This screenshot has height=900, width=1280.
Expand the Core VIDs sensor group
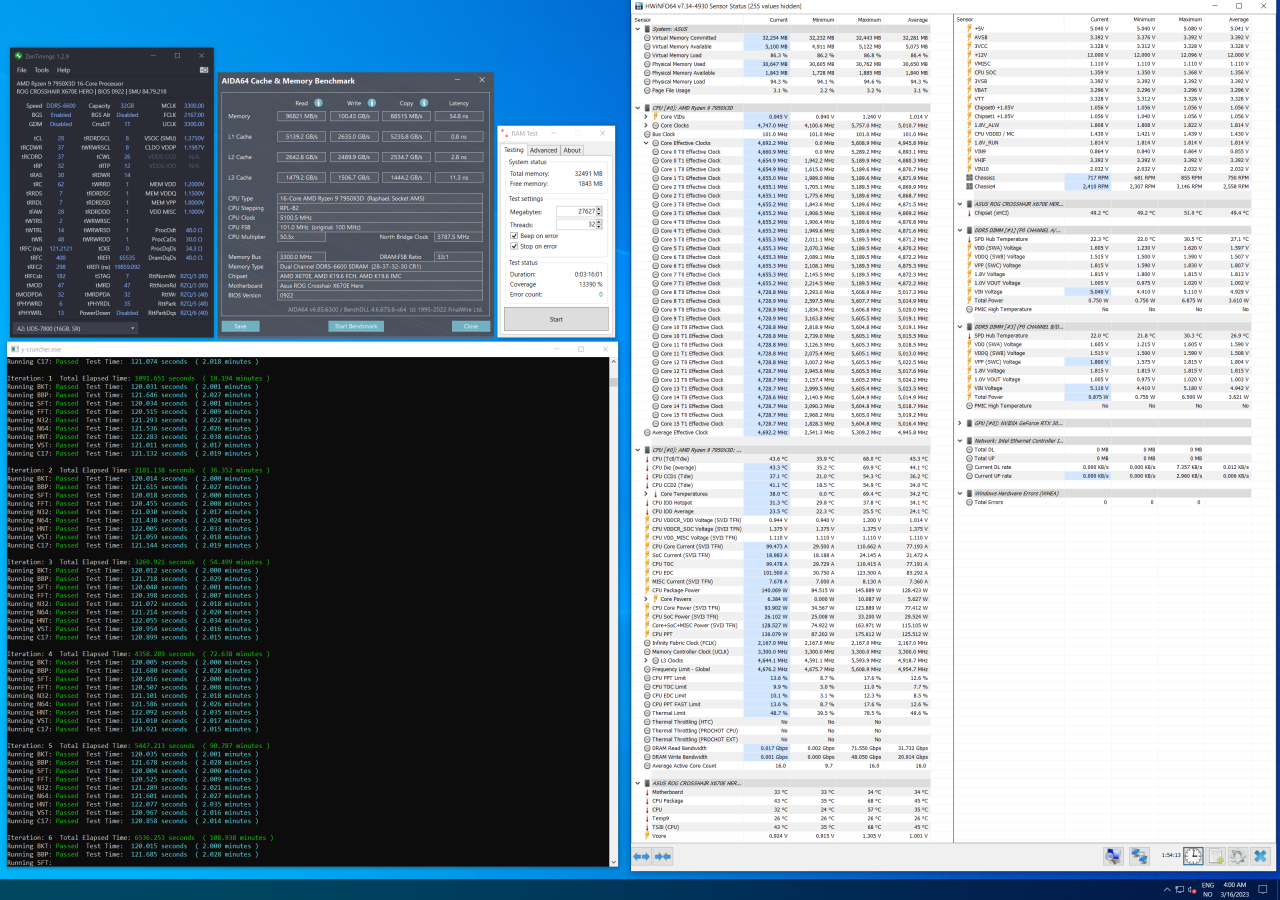(x=645, y=117)
